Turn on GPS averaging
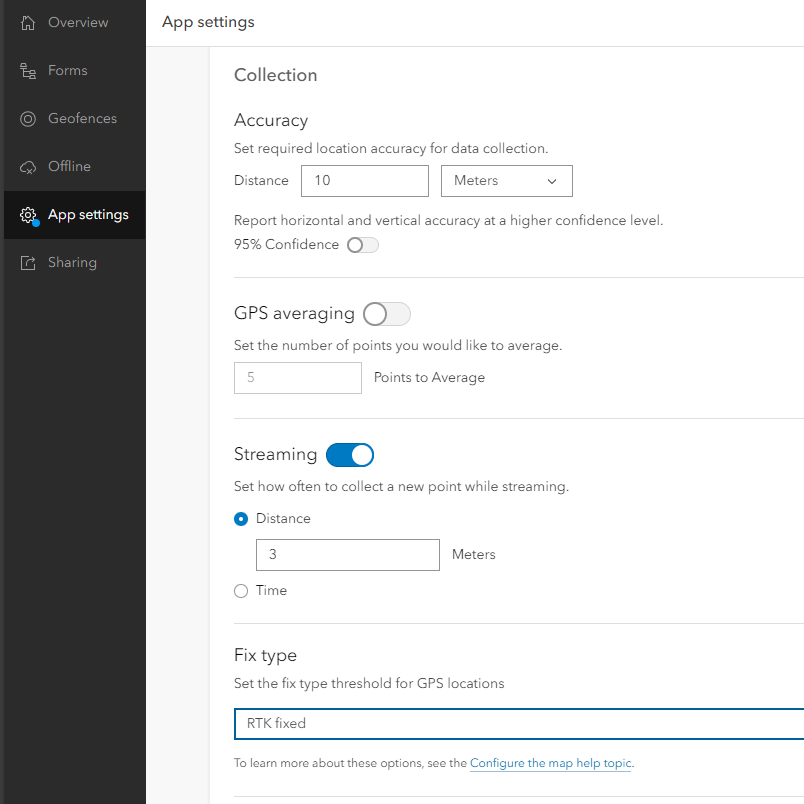 pos(387,313)
